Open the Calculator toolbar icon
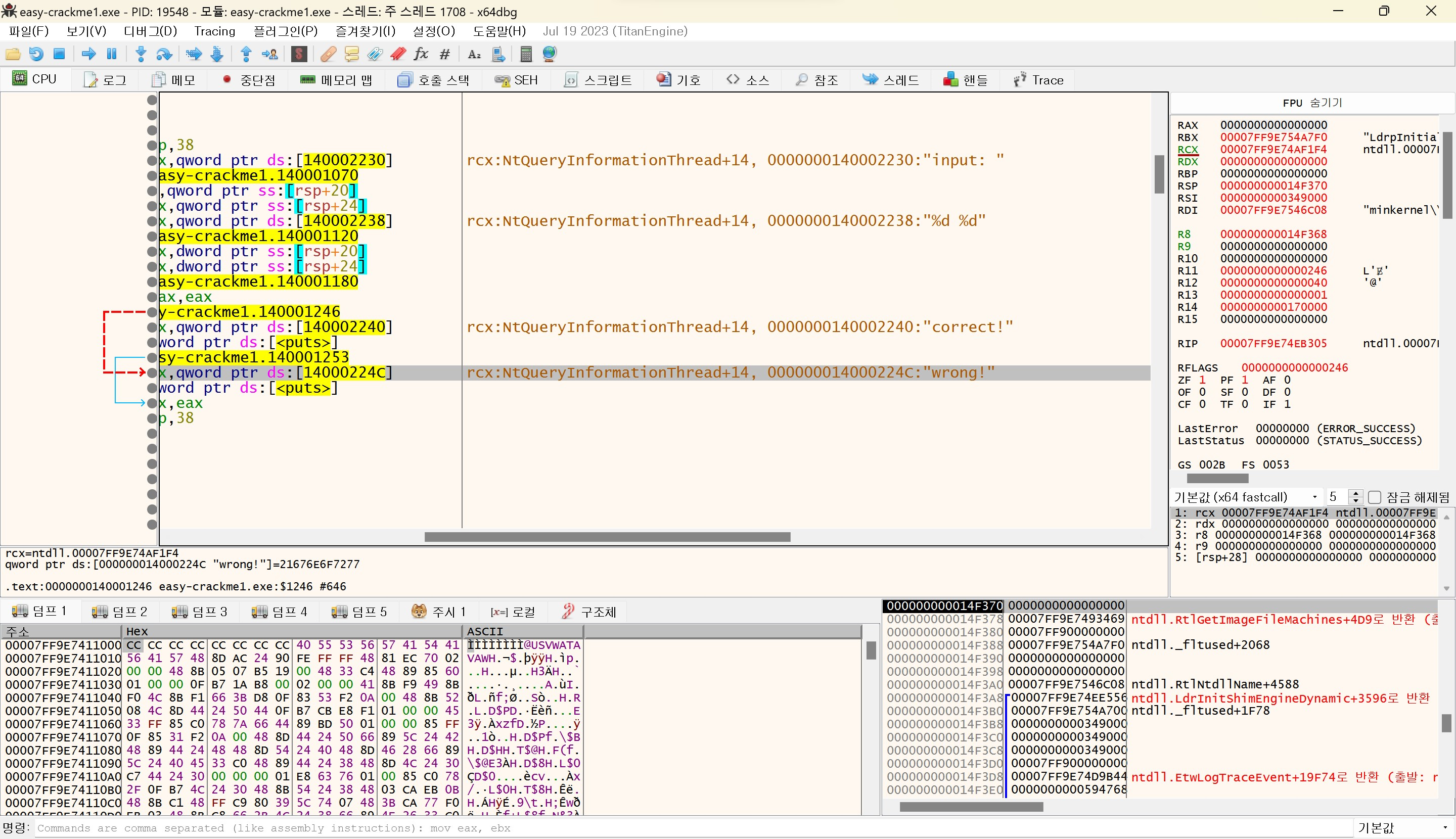The height and width of the screenshot is (839, 1456). coord(525,54)
